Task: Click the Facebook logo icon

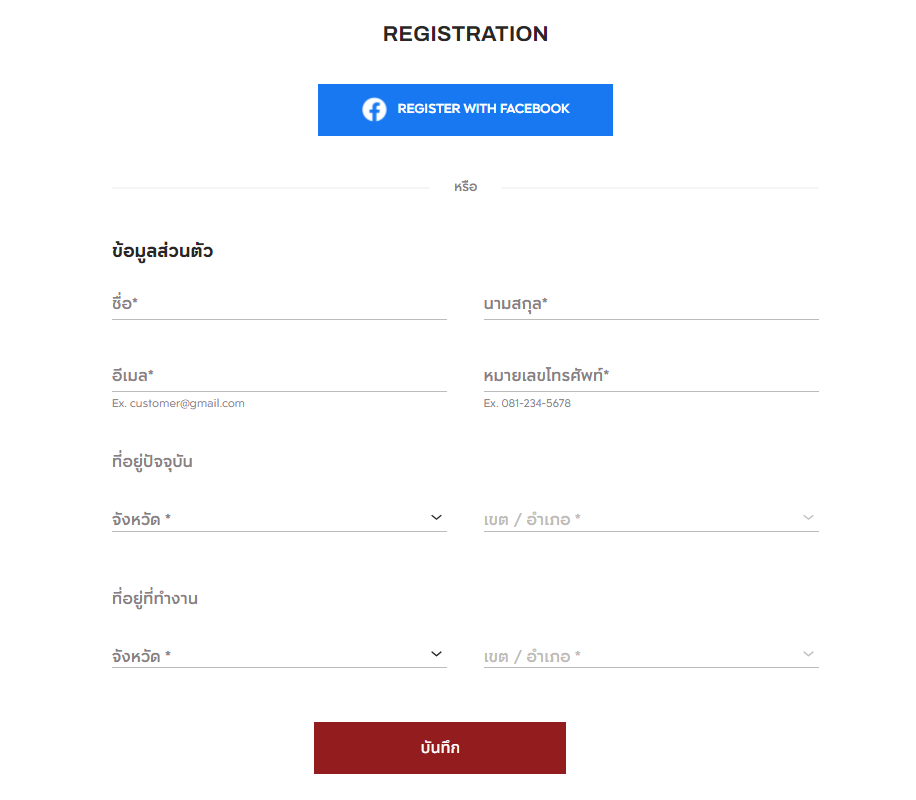Action: pos(374,109)
